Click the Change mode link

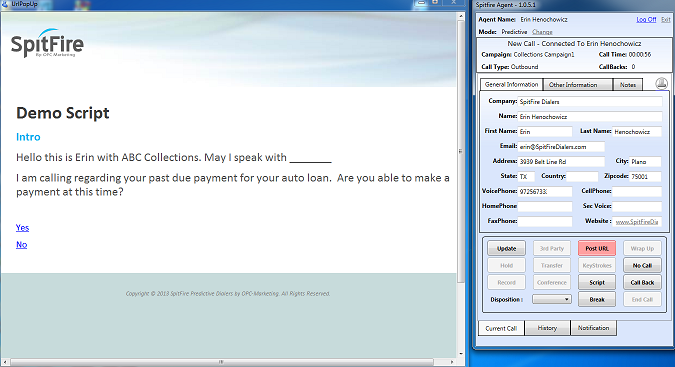tap(542, 32)
